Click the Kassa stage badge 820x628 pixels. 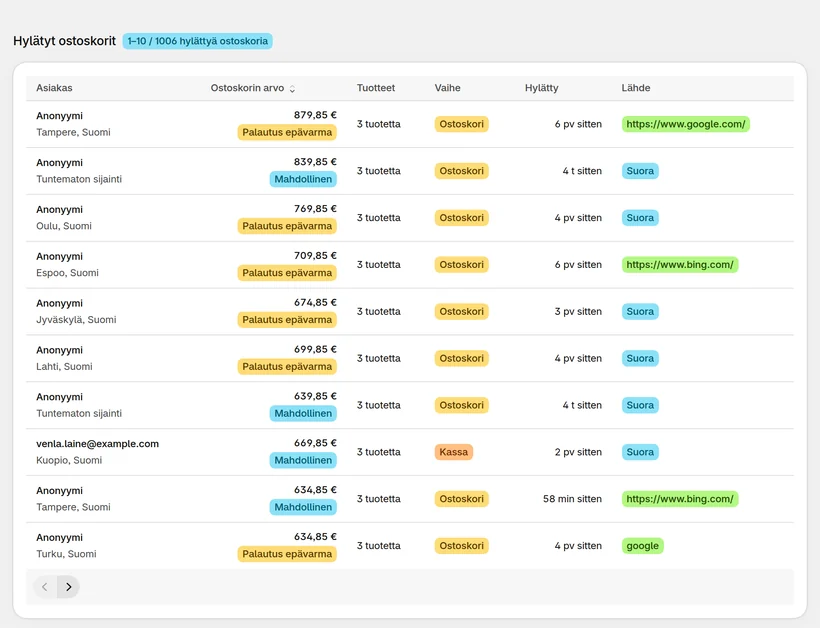pyautogui.click(x=453, y=452)
